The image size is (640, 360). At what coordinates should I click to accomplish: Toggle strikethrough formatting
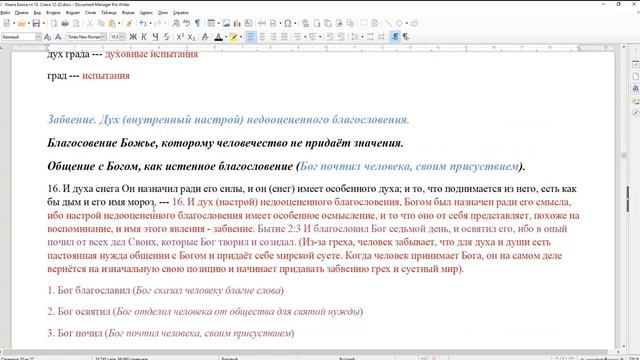(167, 37)
